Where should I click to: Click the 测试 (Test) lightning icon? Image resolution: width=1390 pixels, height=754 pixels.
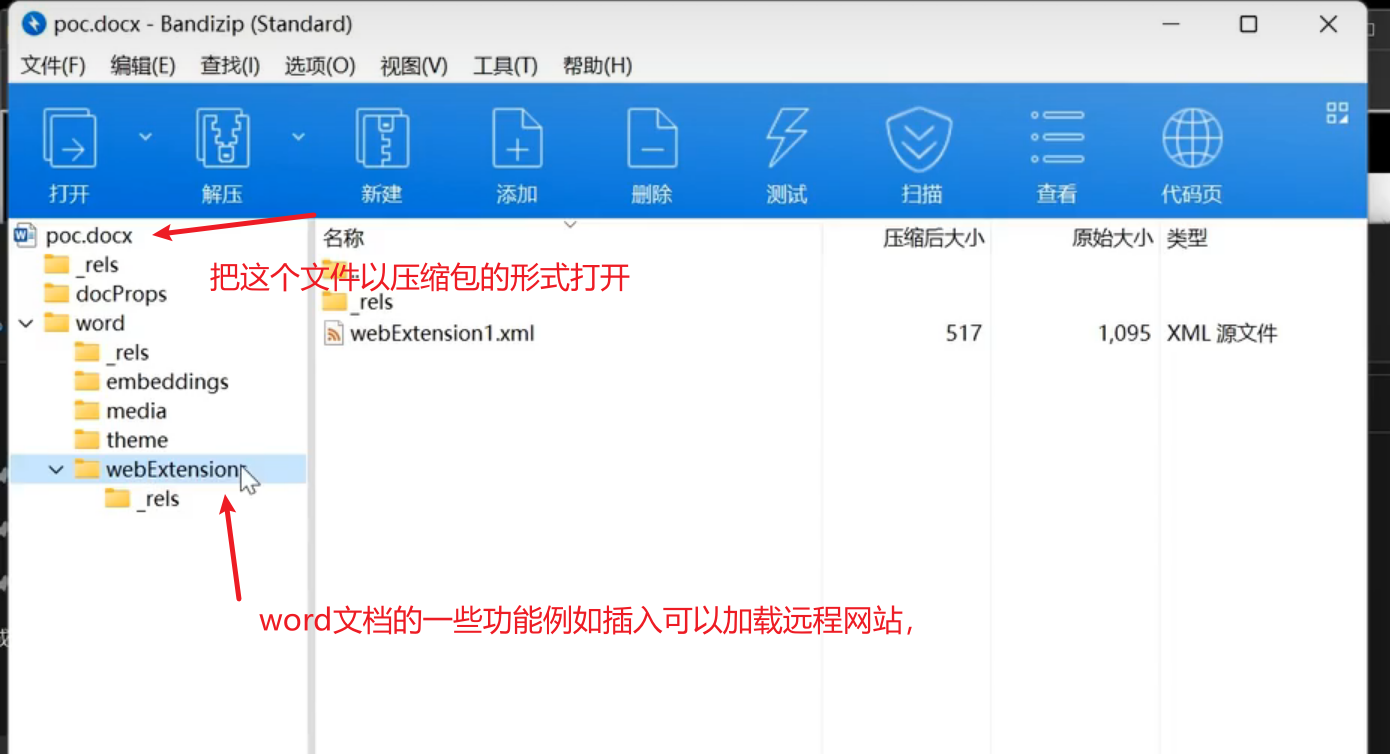pyautogui.click(x=787, y=139)
